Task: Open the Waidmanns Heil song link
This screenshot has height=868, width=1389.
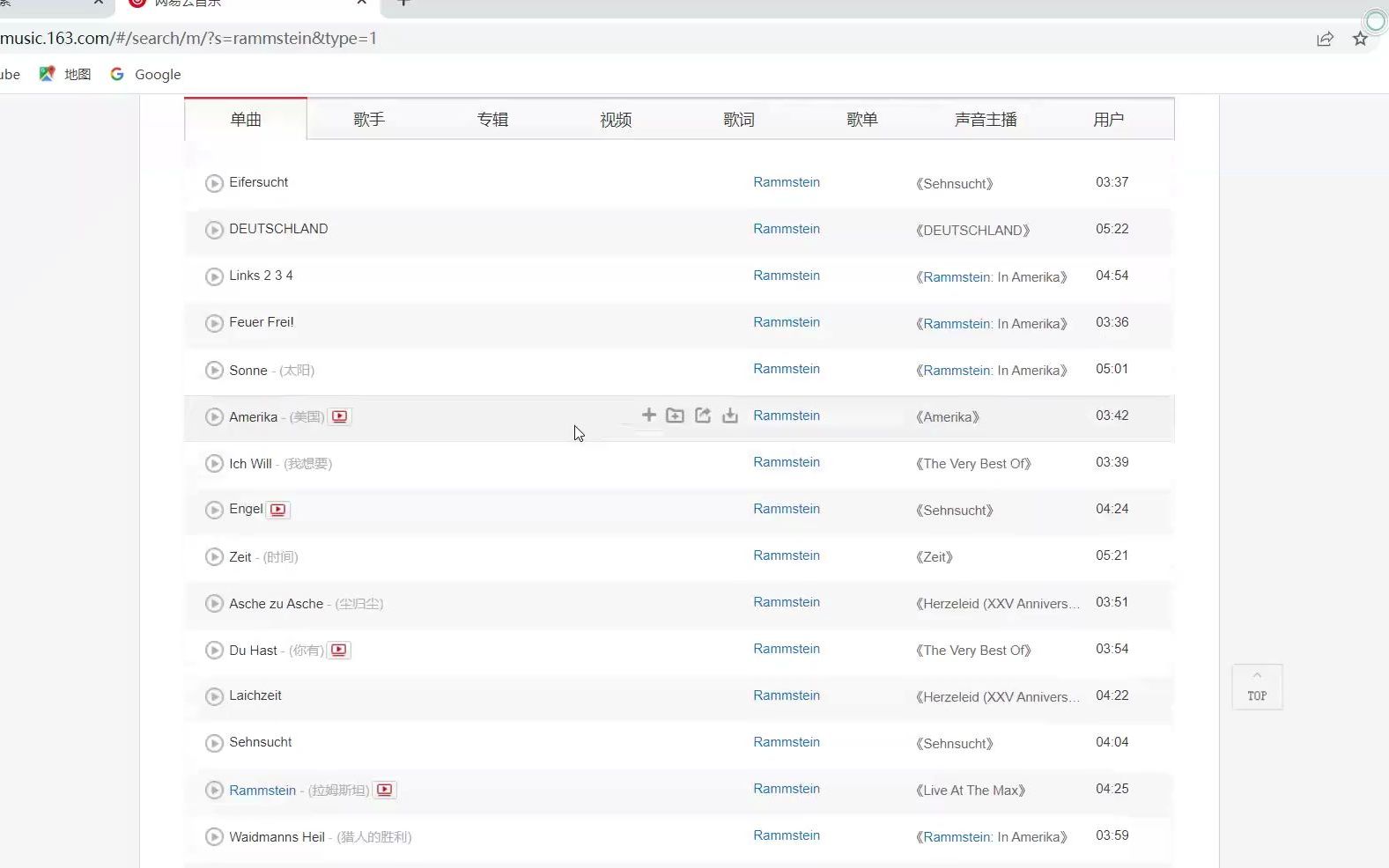Action: 277,837
